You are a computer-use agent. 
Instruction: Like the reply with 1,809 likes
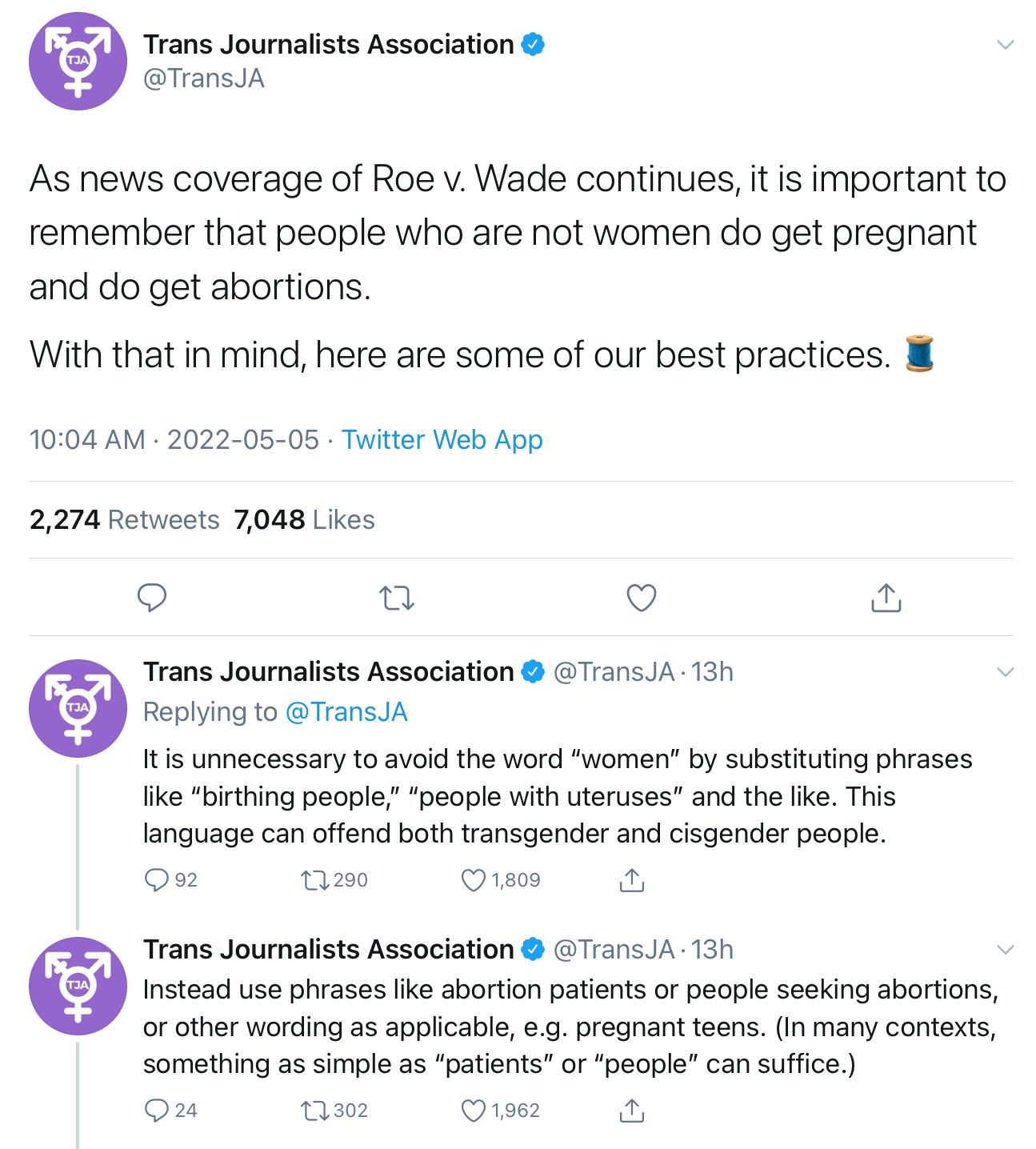coord(474,880)
